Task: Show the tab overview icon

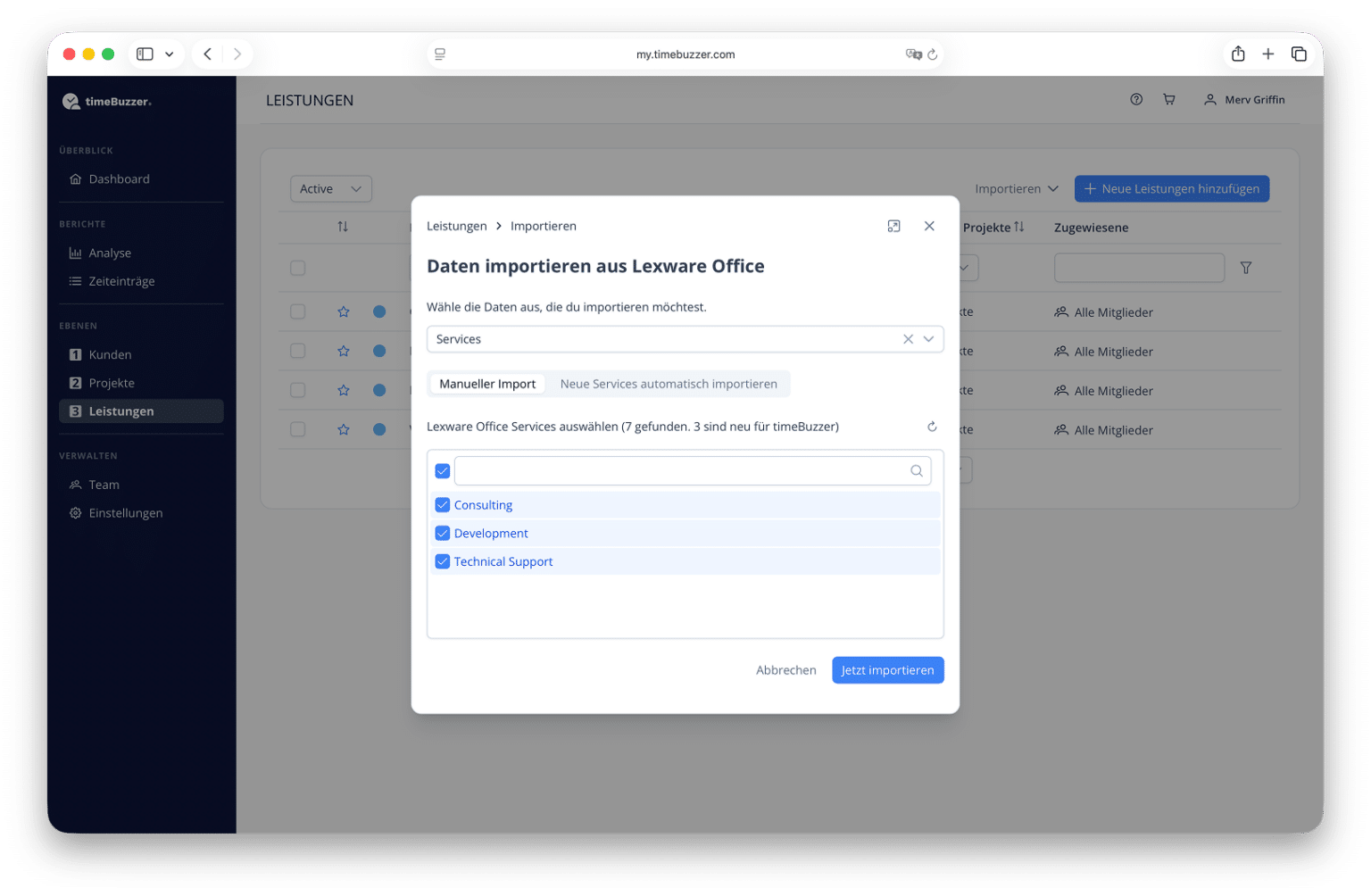Action: (1299, 54)
